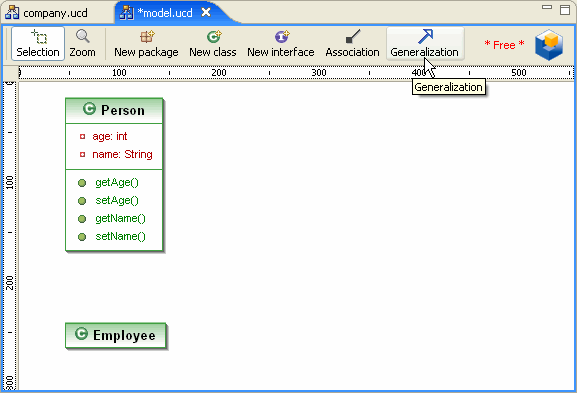Click the public dot beside setName()

pyautogui.click(x=82, y=237)
